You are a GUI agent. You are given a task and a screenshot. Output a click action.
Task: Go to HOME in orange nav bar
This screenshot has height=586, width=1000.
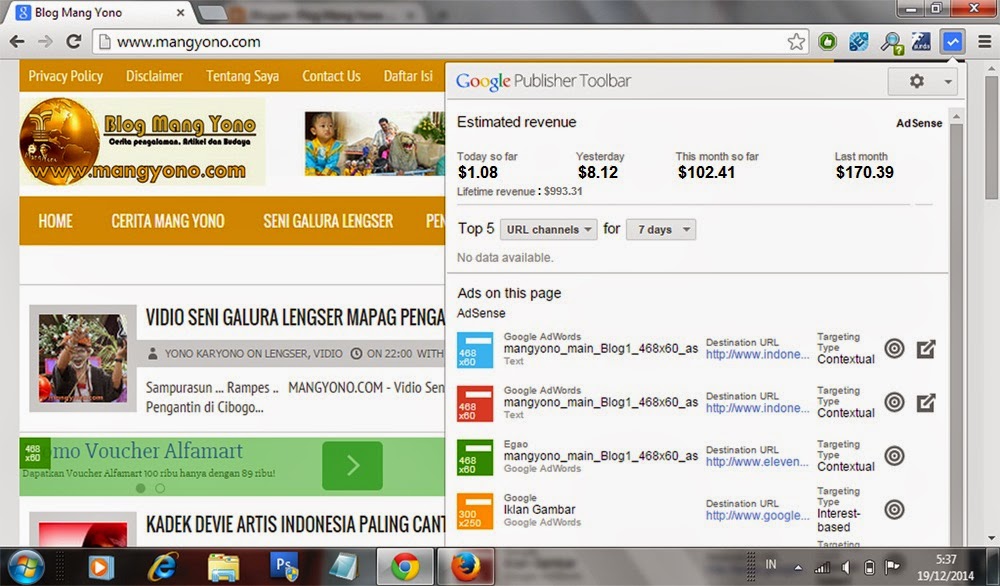(55, 221)
